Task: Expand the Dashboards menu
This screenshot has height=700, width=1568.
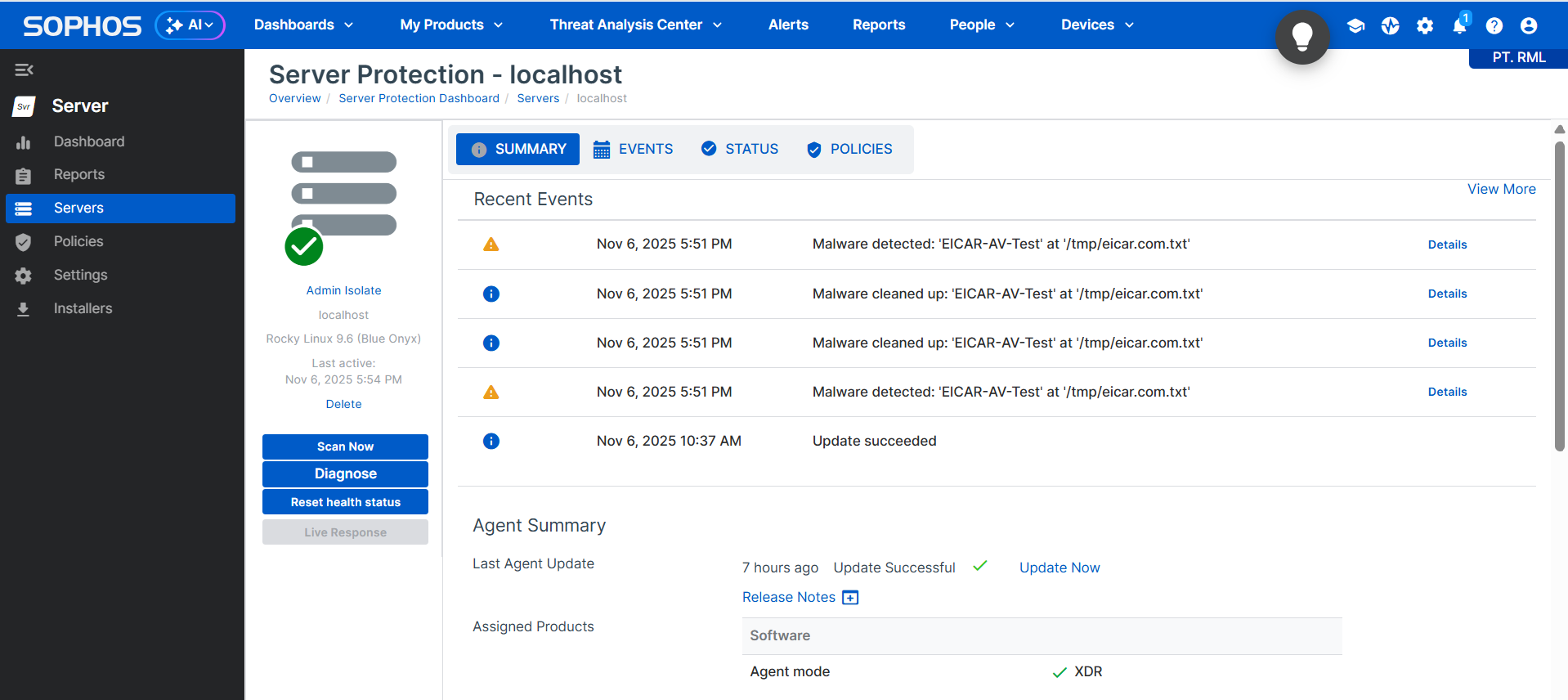Action: [303, 25]
